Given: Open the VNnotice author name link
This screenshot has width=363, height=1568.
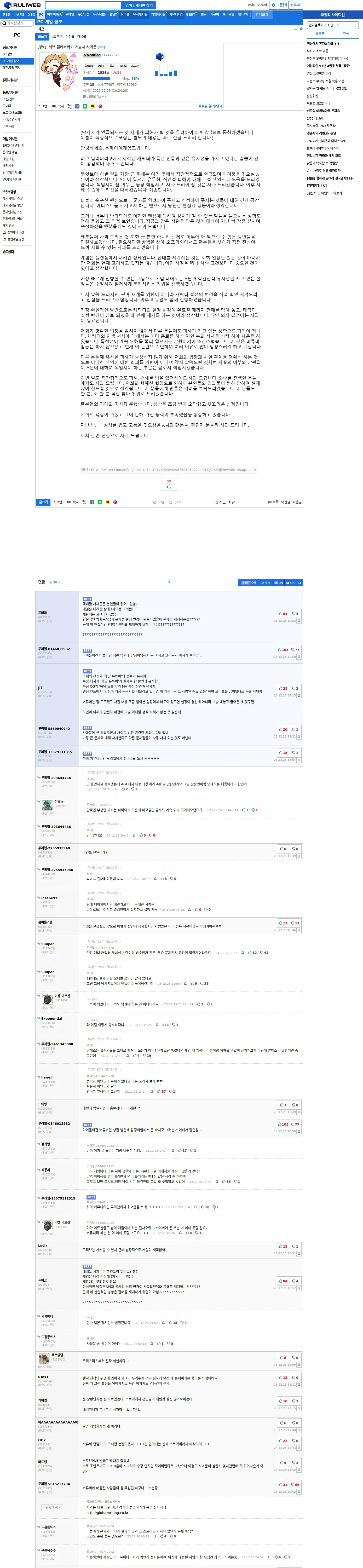Looking at the screenshot, I should click(x=92, y=55).
